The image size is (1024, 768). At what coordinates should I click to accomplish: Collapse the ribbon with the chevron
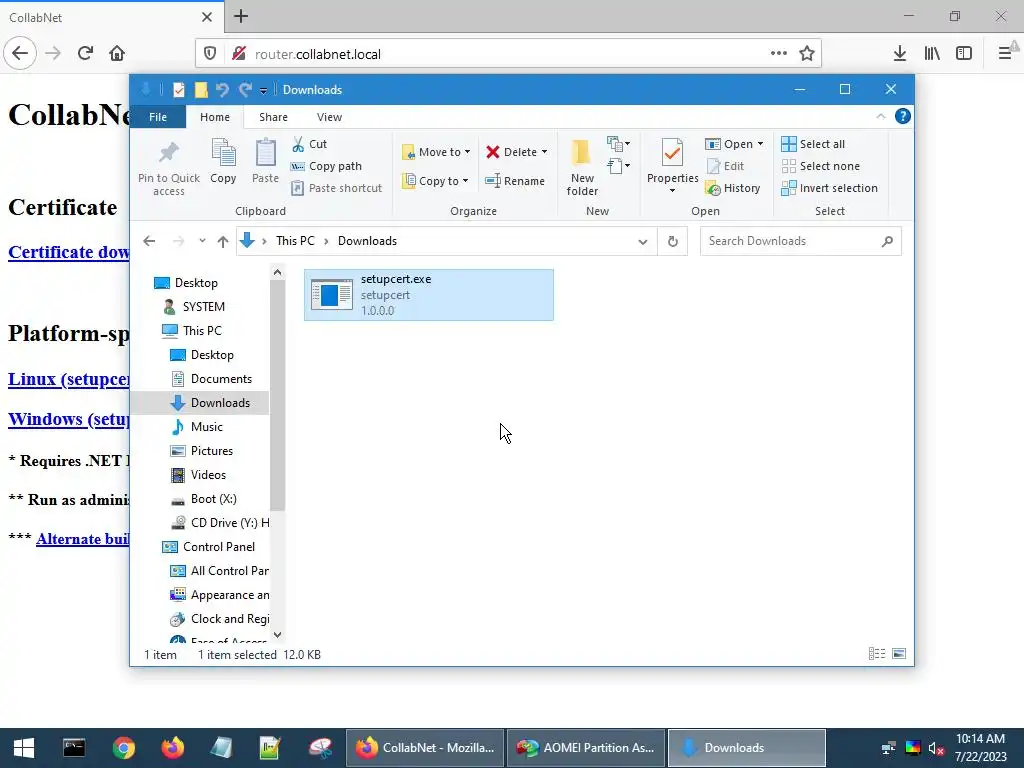point(880,116)
